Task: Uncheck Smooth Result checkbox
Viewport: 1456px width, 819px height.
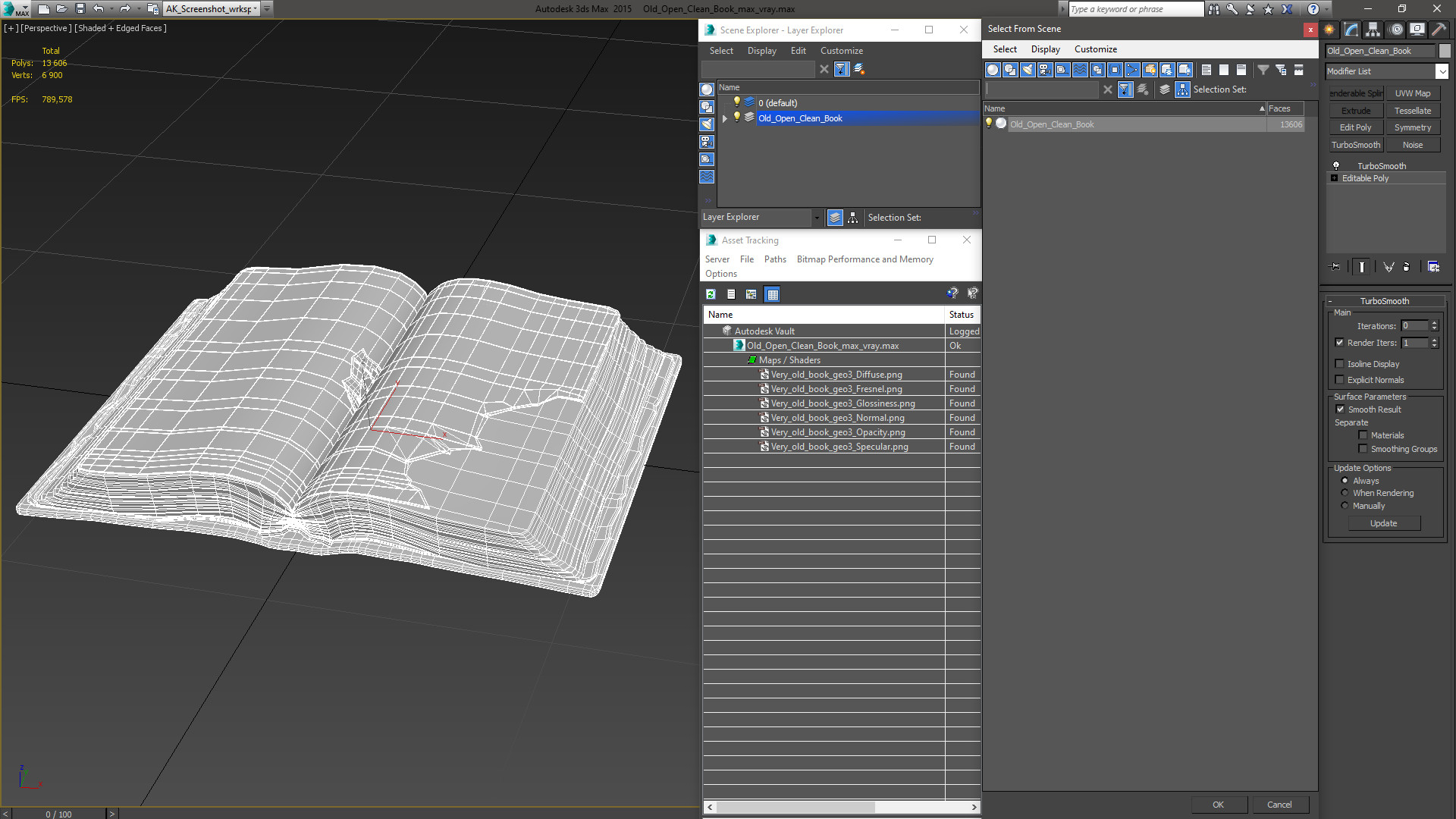Action: pyautogui.click(x=1340, y=409)
